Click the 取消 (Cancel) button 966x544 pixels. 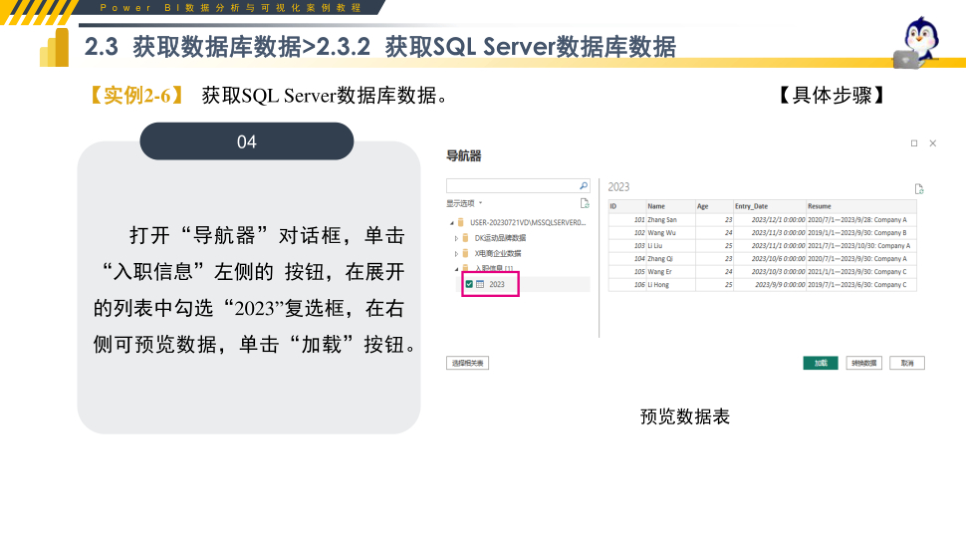(x=907, y=363)
